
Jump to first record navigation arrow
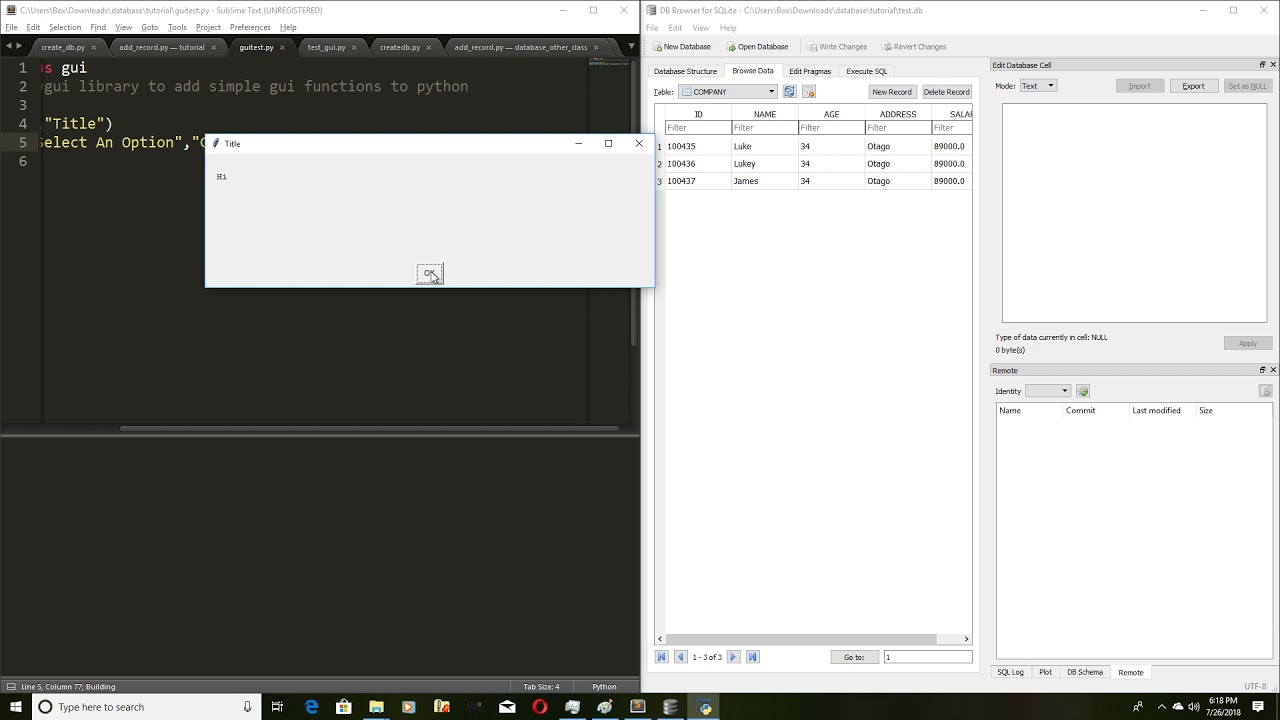point(661,657)
